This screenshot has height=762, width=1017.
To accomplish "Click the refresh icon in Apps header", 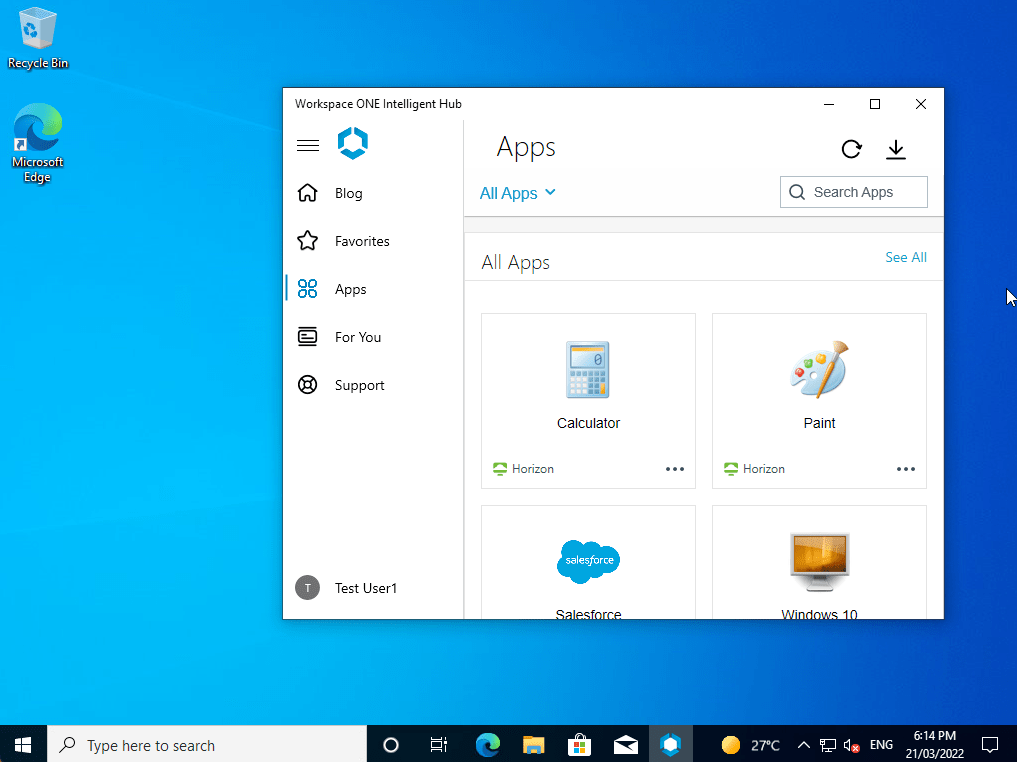I will [851, 149].
